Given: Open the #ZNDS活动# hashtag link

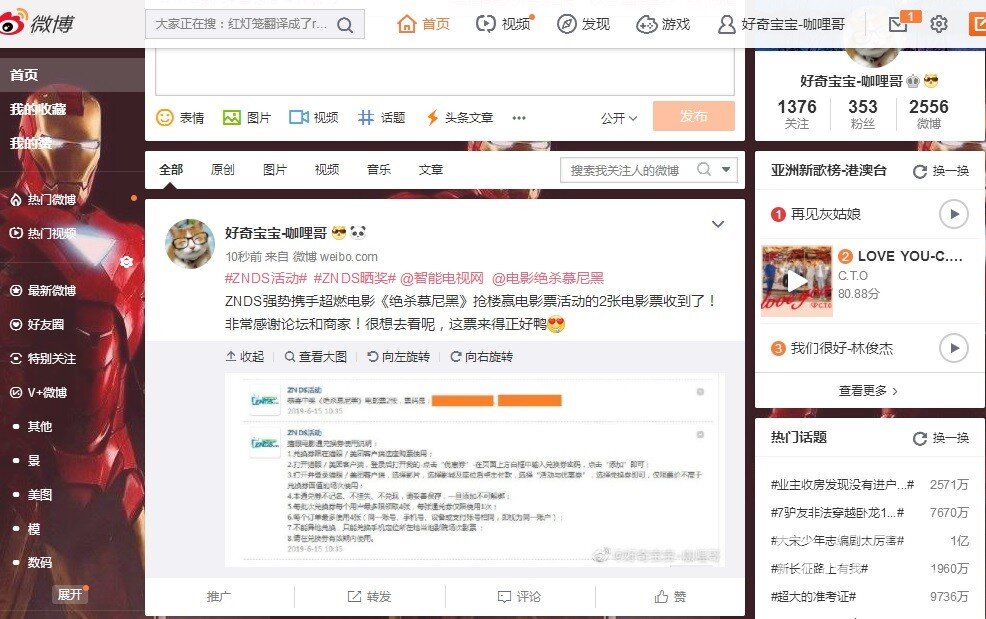Looking at the screenshot, I should point(265,278).
